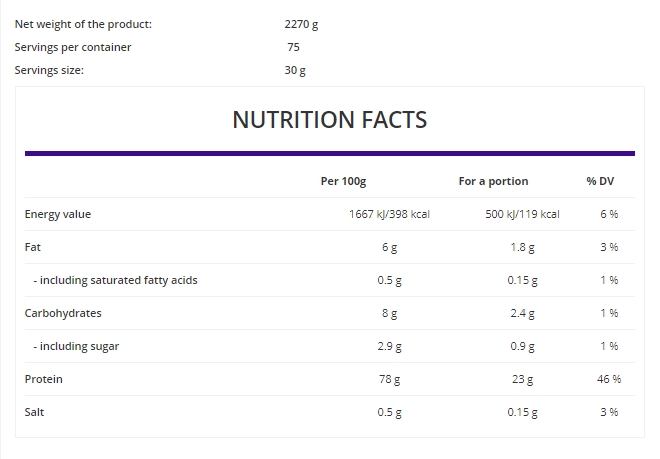This screenshot has height=459, width=660.
Task: Select the saturated fatty acids row label
Action: [115, 280]
